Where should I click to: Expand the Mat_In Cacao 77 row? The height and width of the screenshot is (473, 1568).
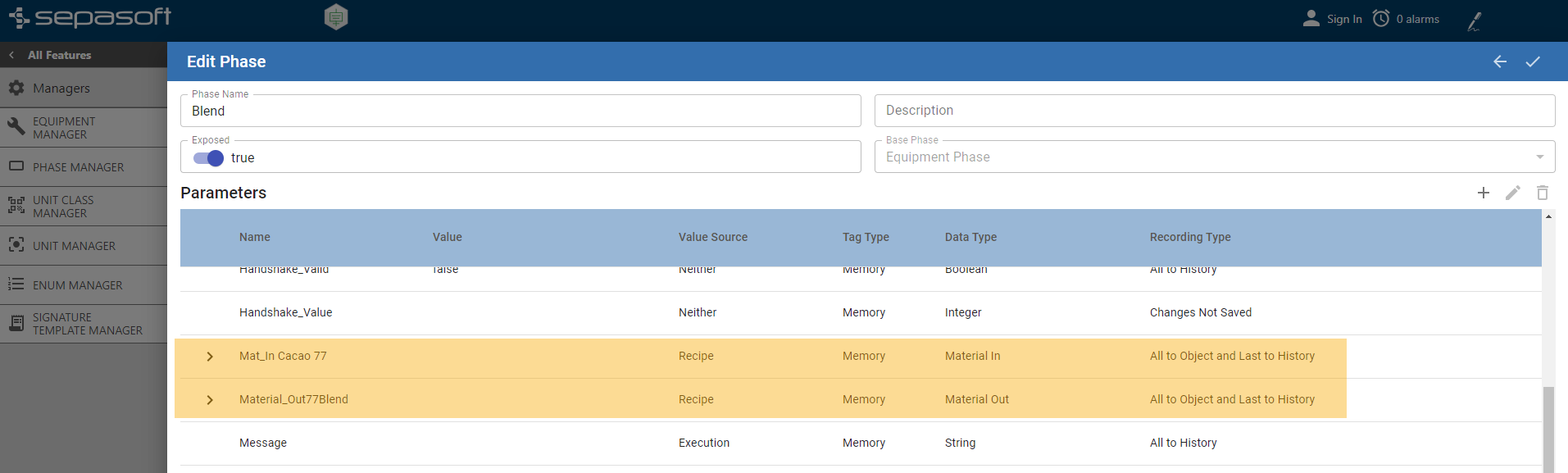pos(210,357)
